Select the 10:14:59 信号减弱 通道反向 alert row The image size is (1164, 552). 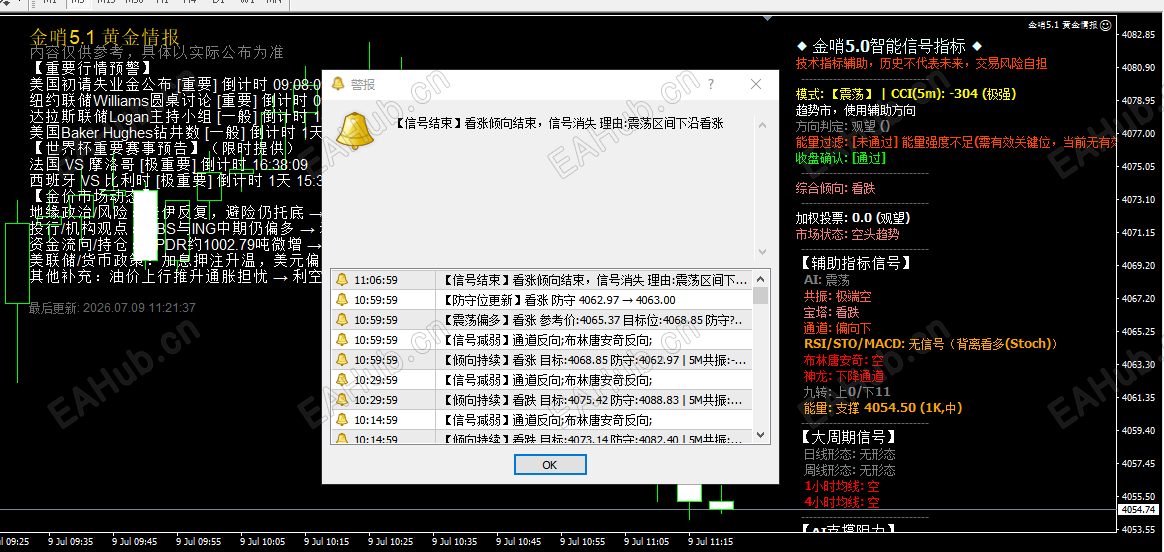[541, 420]
